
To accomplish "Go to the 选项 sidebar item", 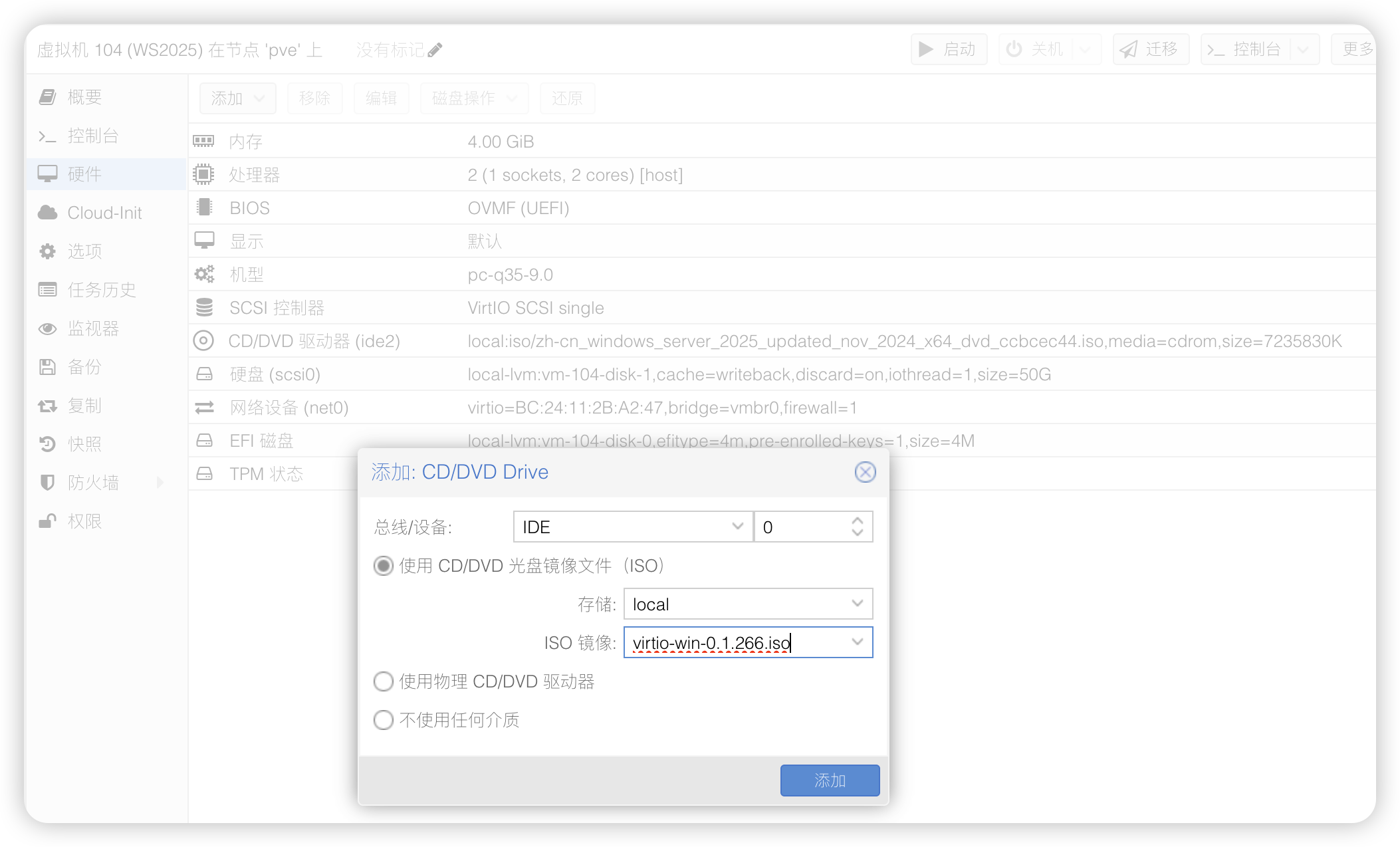I will [106, 251].
